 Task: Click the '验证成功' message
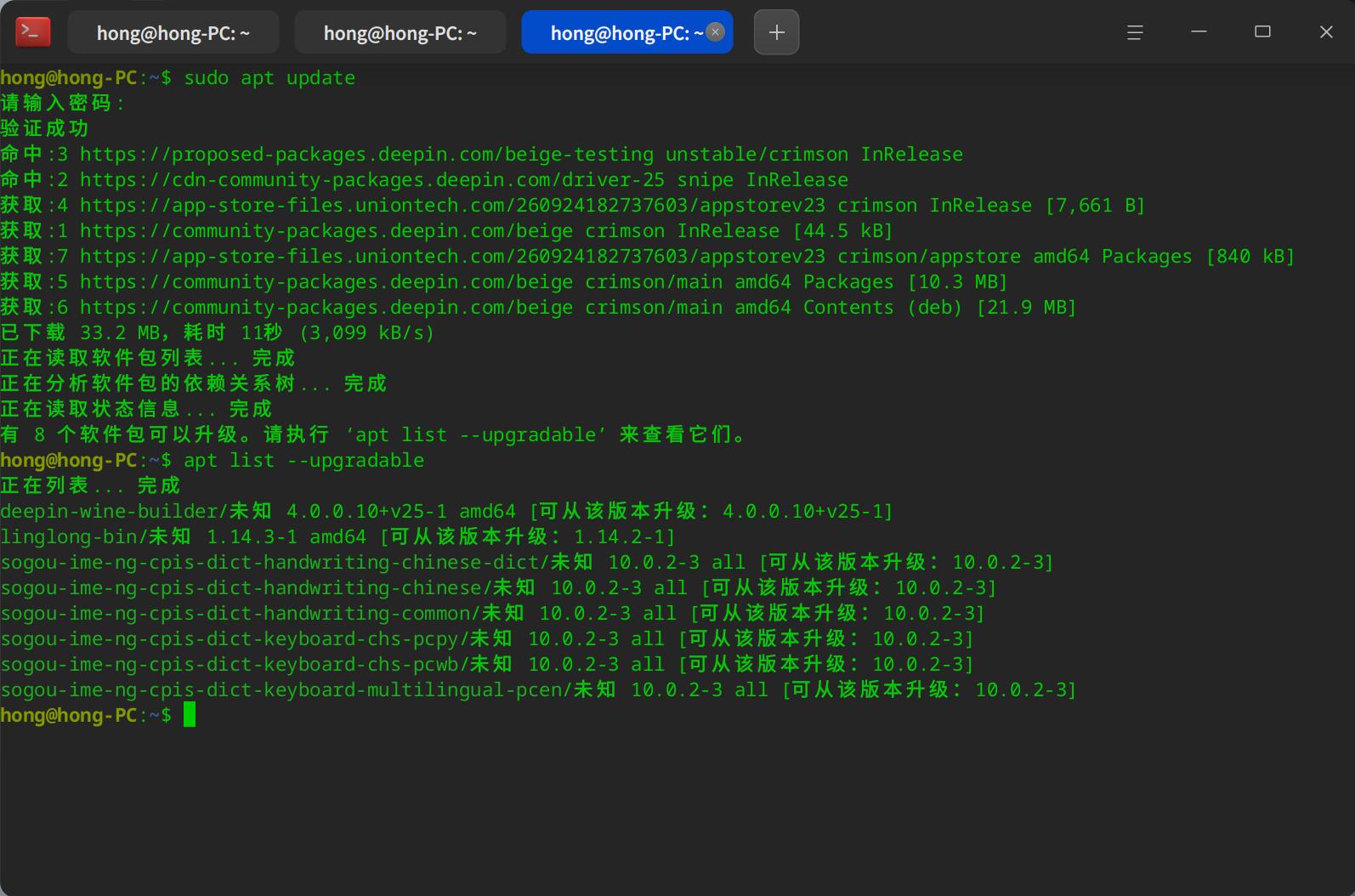[x=44, y=128]
